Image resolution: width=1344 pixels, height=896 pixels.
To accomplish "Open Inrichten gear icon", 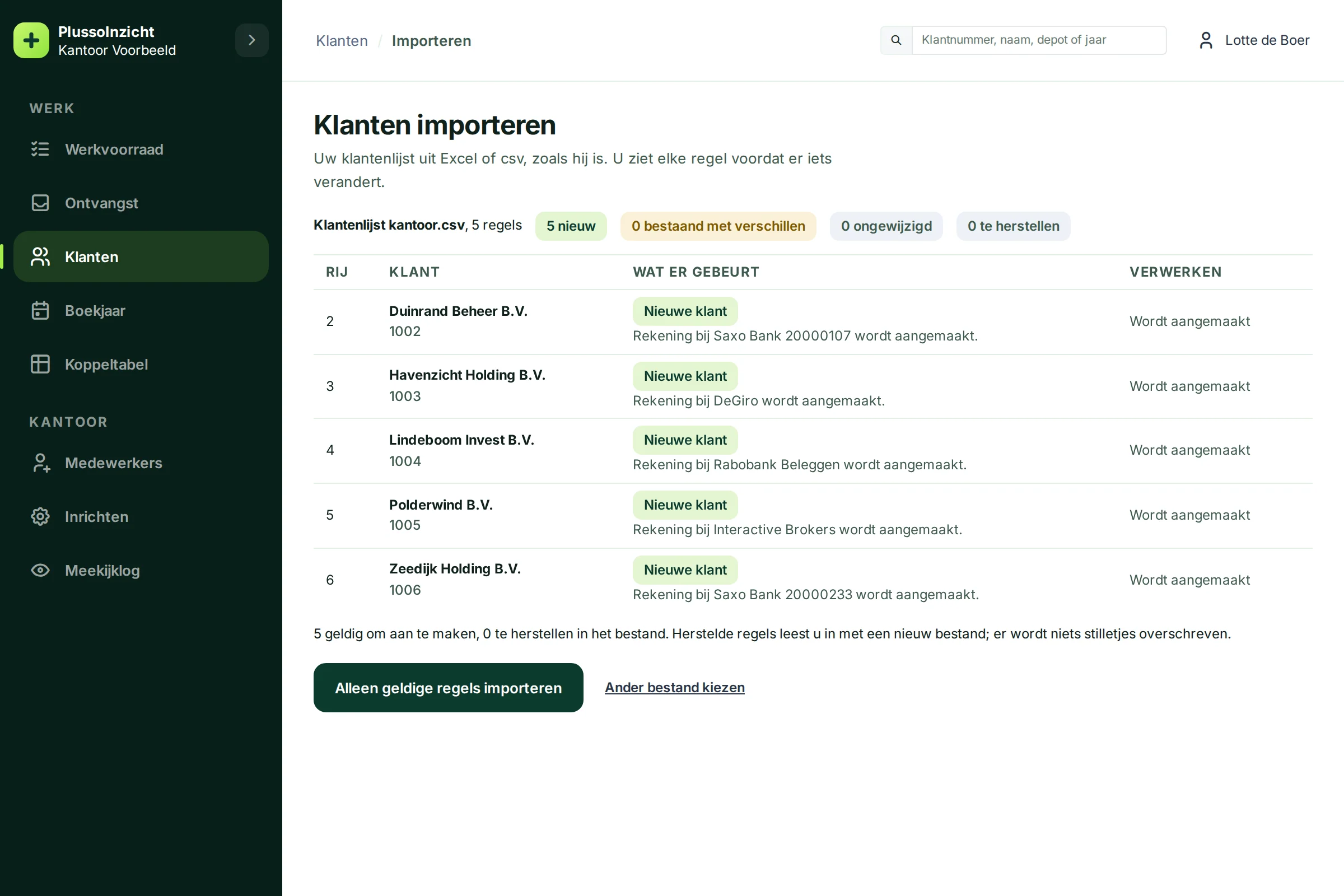I will [40, 516].
